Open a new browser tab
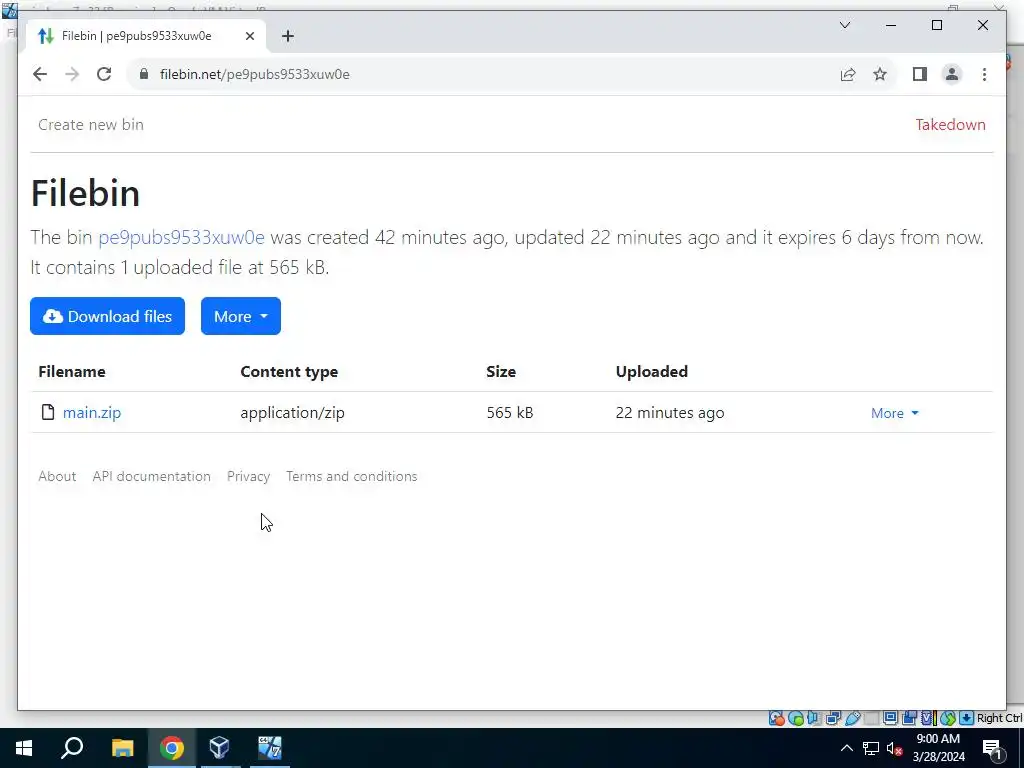 pos(288,36)
